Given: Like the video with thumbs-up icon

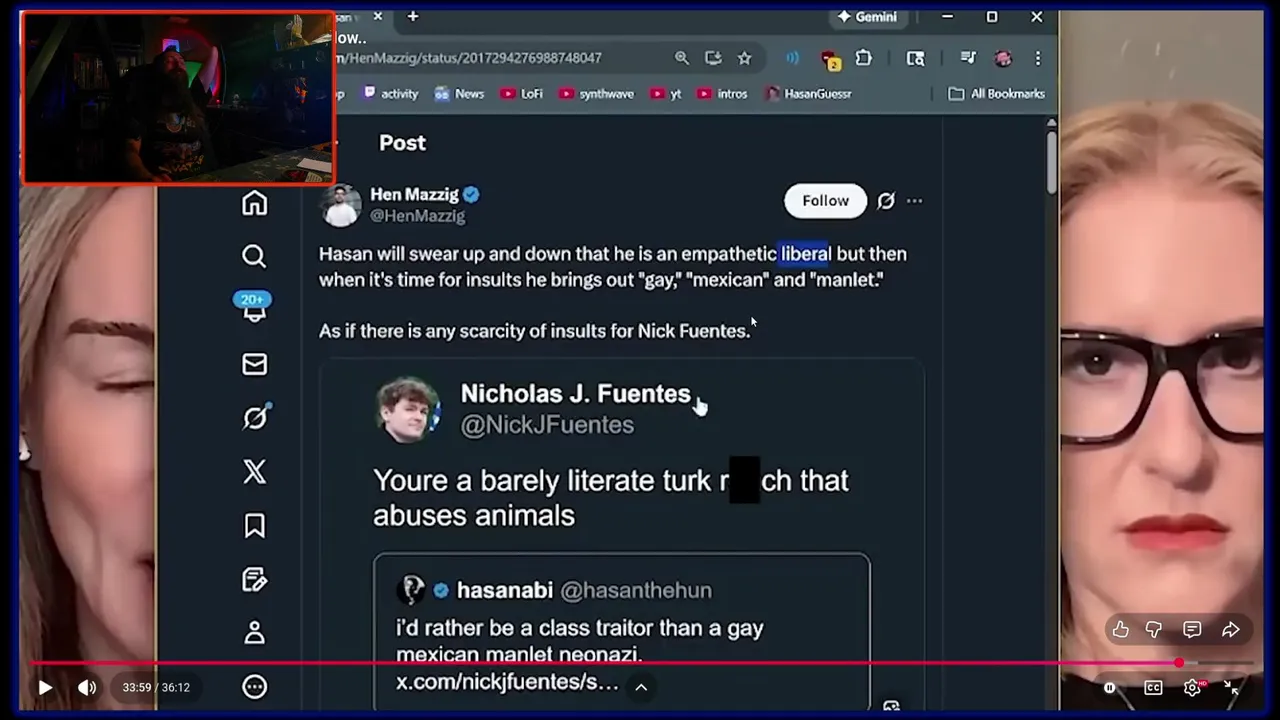Looking at the screenshot, I should [x=1121, y=629].
